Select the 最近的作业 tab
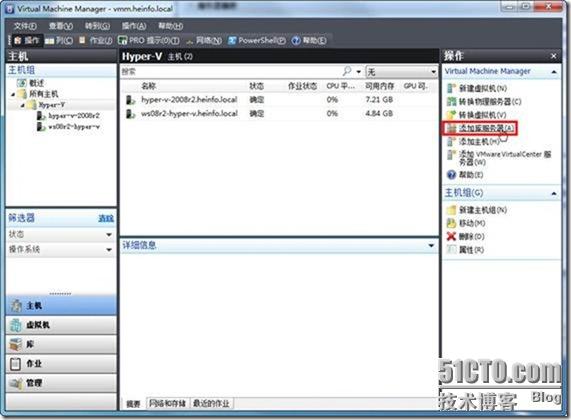The width and height of the screenshot is (571, 420). click(x=211, y=403)
